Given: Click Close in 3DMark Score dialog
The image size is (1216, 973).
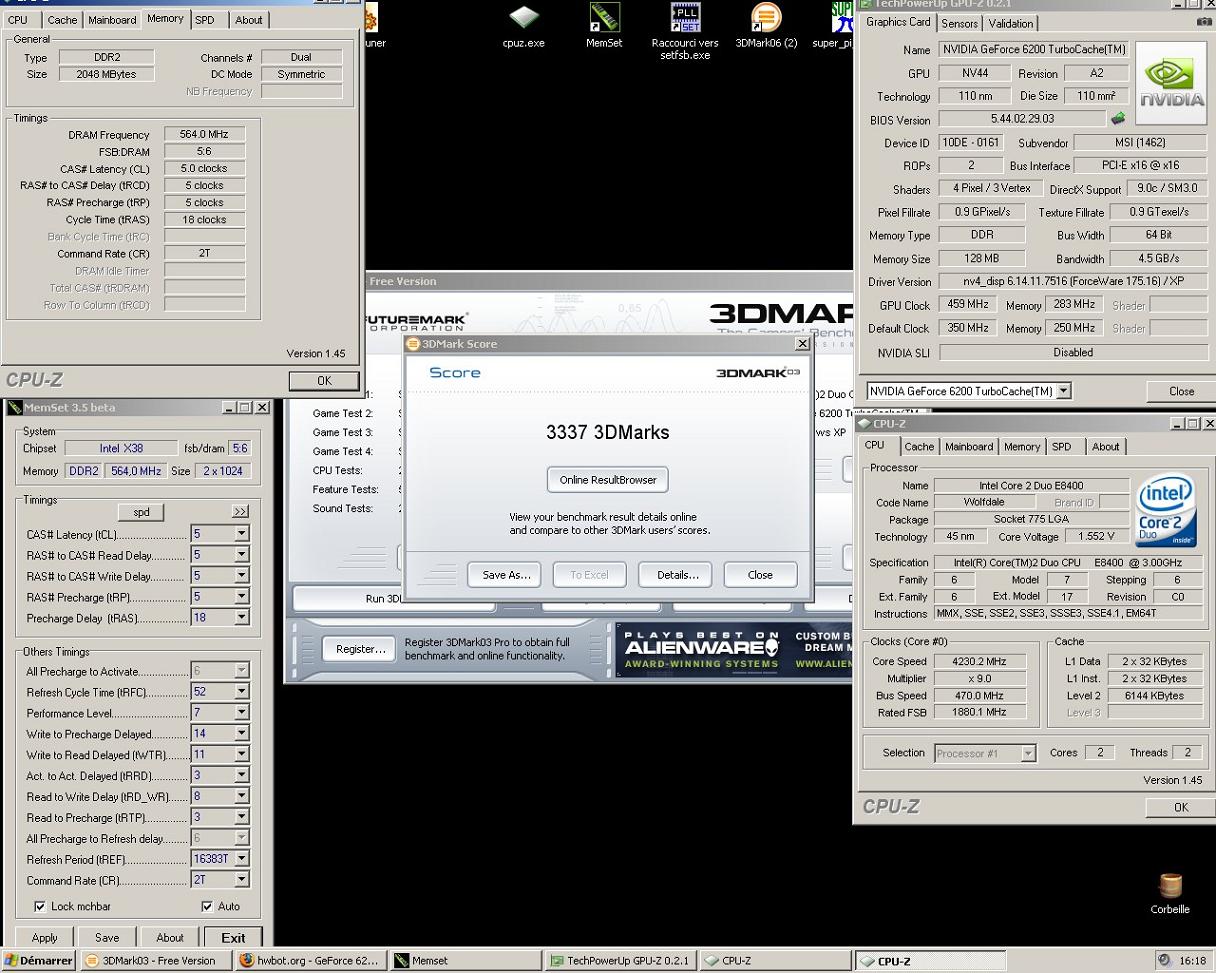Looking at the screenshot, I should tap(760, 575).
